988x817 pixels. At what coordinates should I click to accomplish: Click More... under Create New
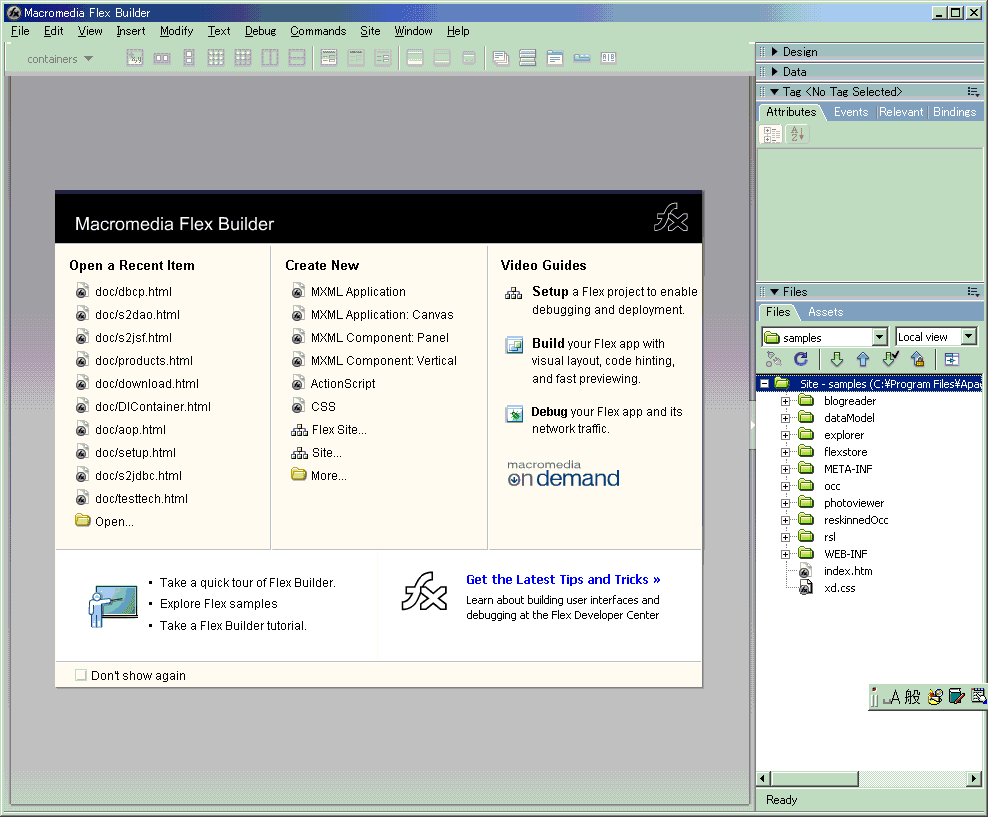[x=328, y=476]
